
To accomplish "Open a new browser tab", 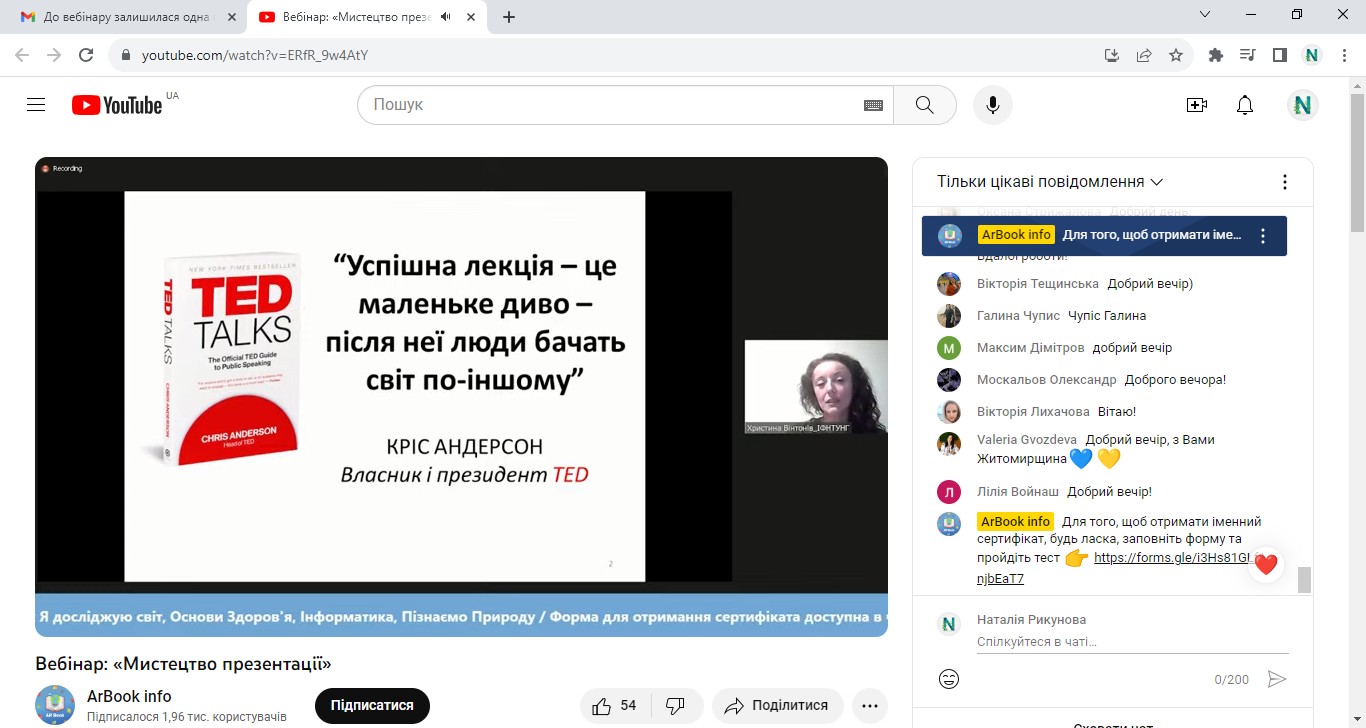I will pos(509,17).
